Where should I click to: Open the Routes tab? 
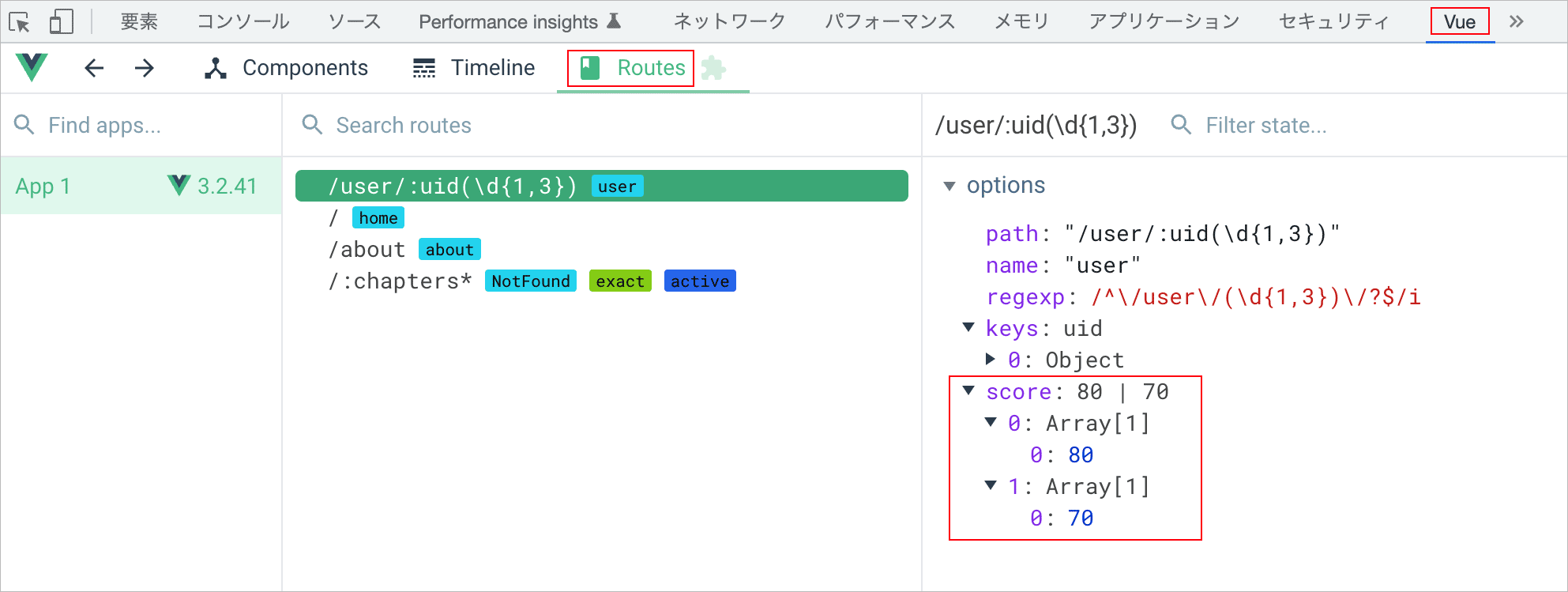[633, 68]
